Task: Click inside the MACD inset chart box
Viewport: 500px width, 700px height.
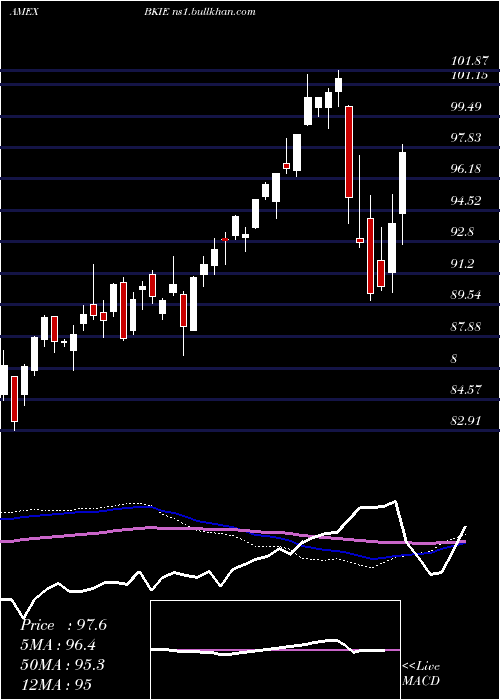Action: (x=275, y=650)
